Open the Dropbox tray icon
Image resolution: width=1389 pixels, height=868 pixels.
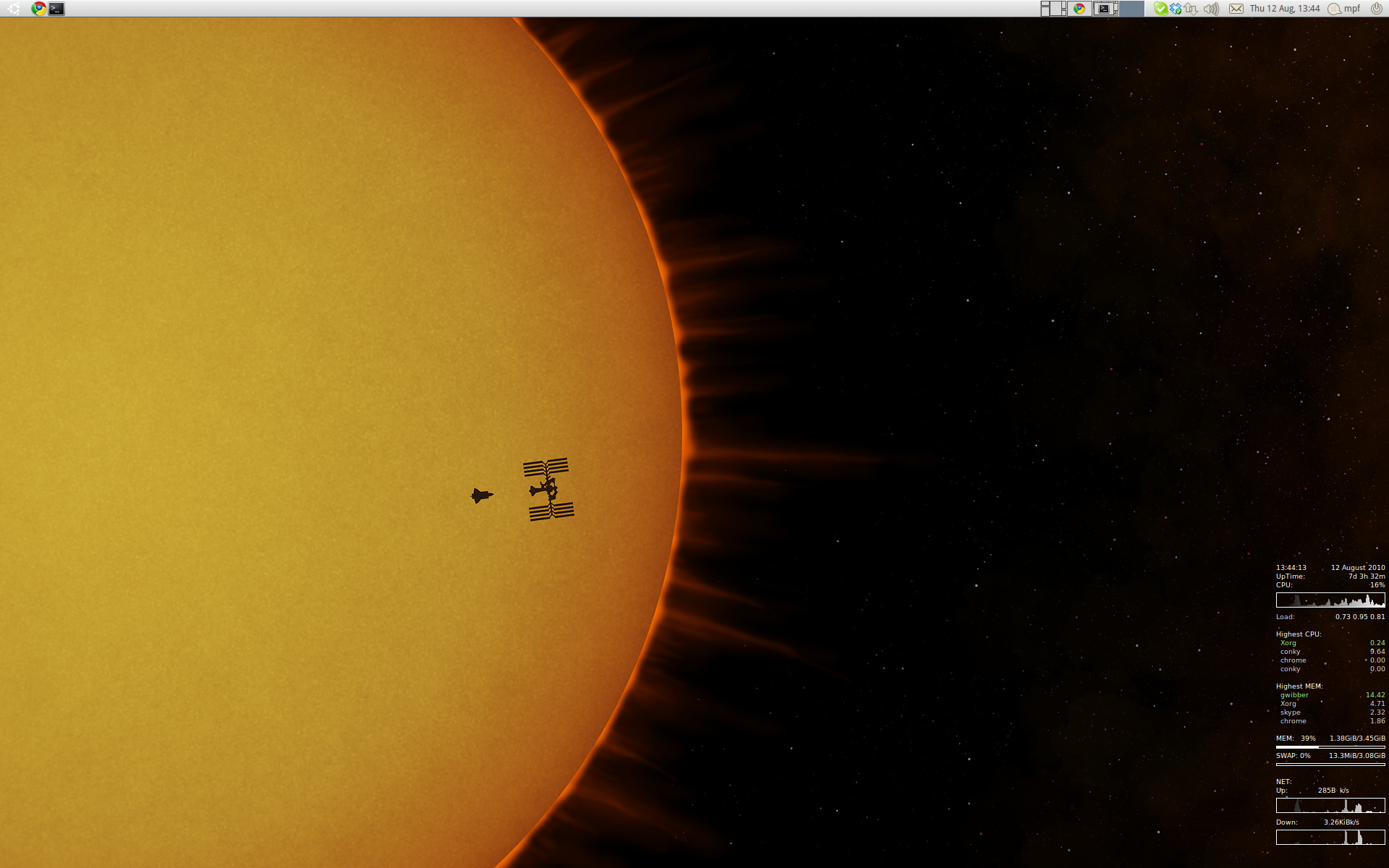tap(1176, 9)
